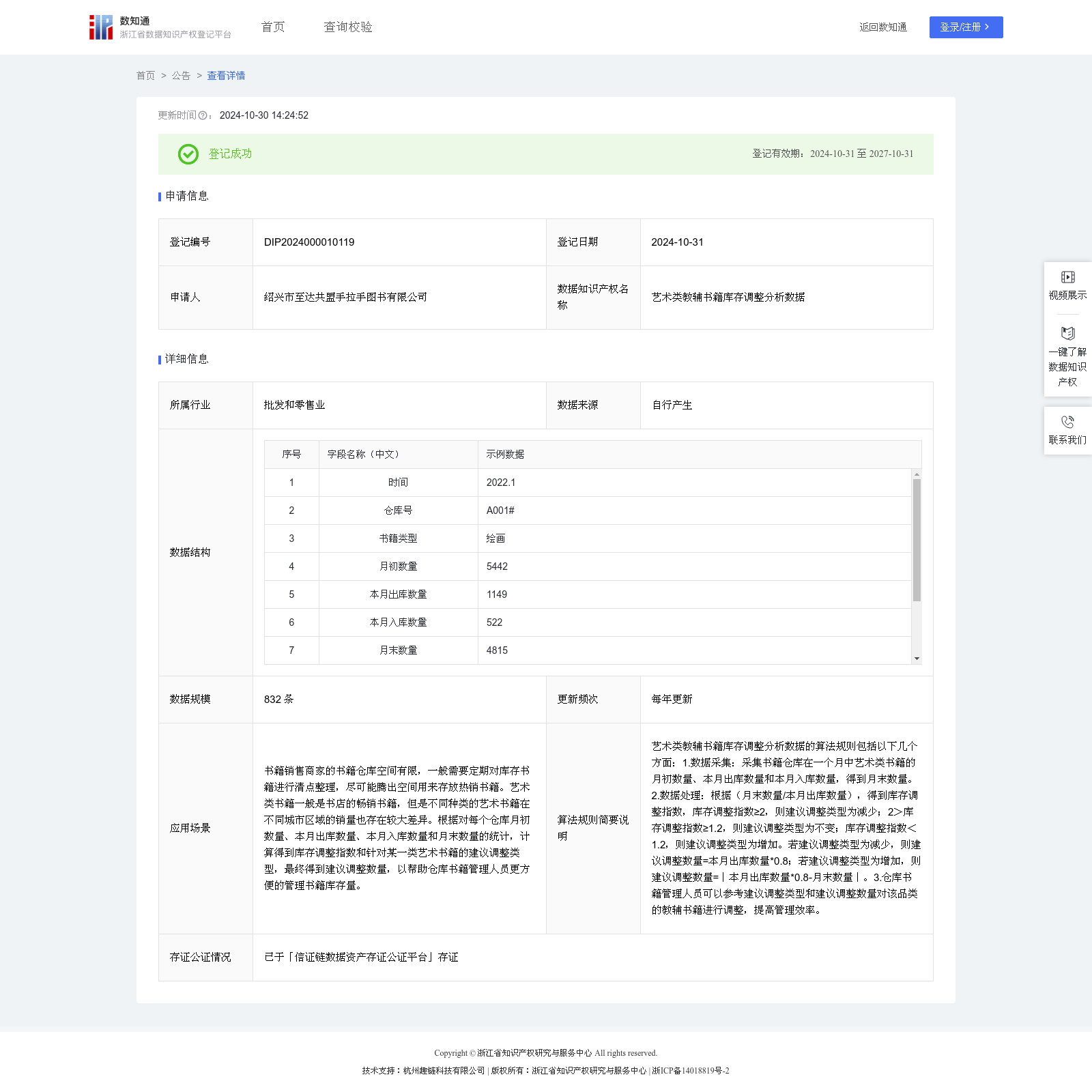Open the 首页 navigation menu item

pyautogui.click(x=273, y=27)
